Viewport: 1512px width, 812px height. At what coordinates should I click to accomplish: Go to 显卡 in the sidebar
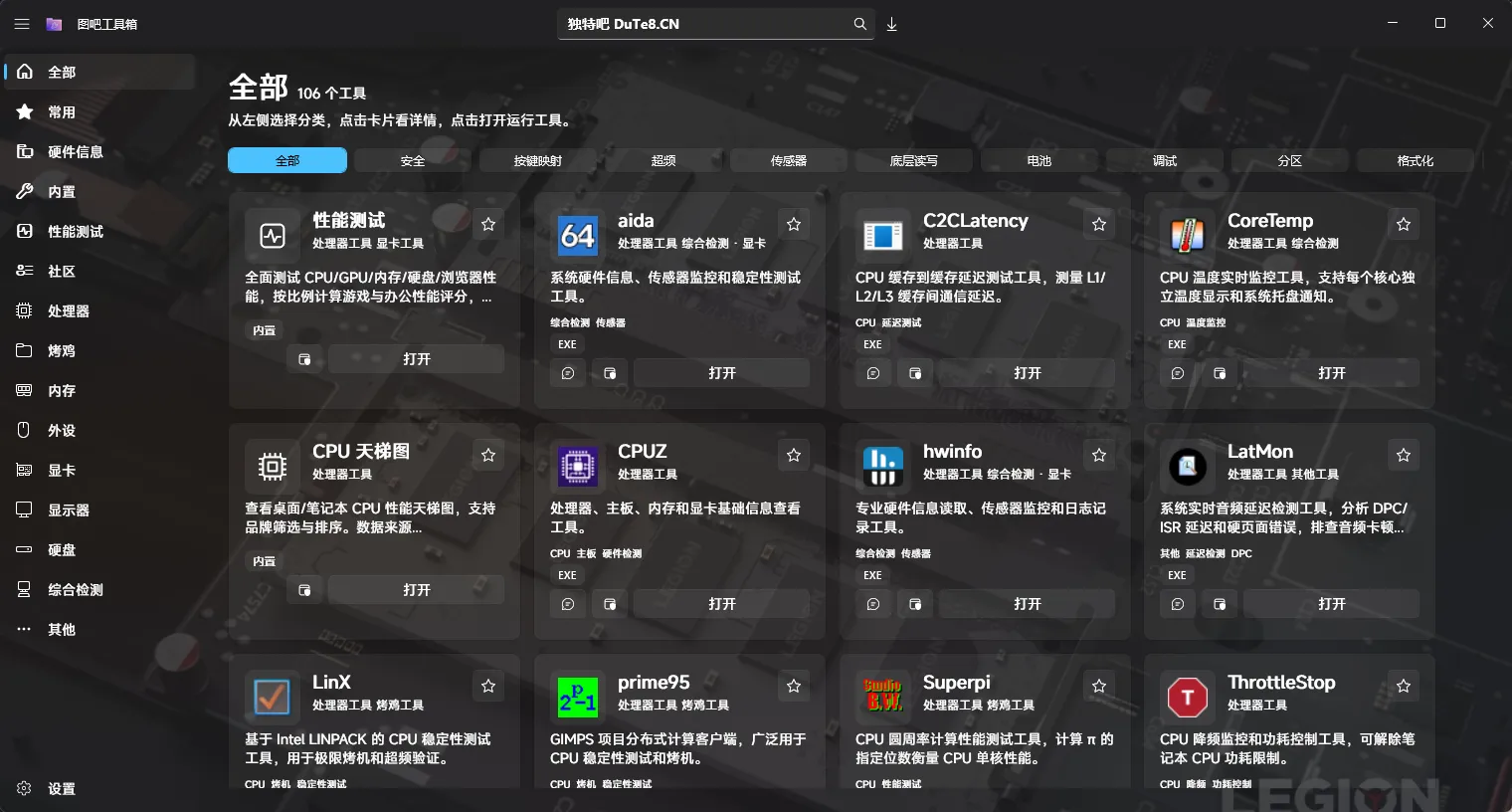coord(99,471)
